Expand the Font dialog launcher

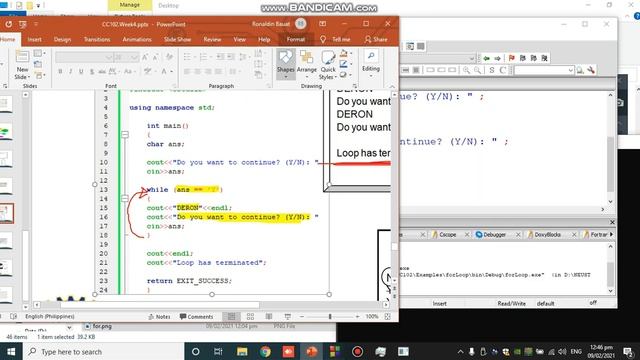click(x=174, y=86)
